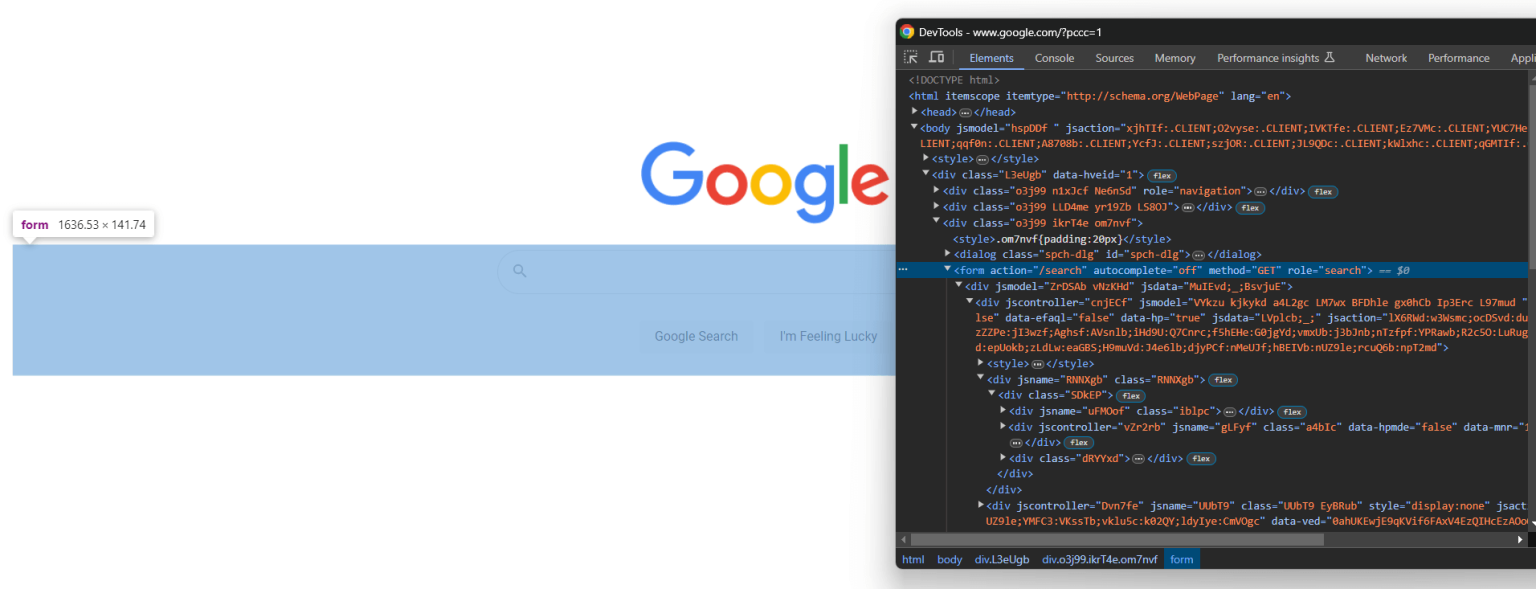This screenshot has width=1536, height=589.
Task: Click the Chrome icon in DevTools titlebar
Action: click(906, 31)
